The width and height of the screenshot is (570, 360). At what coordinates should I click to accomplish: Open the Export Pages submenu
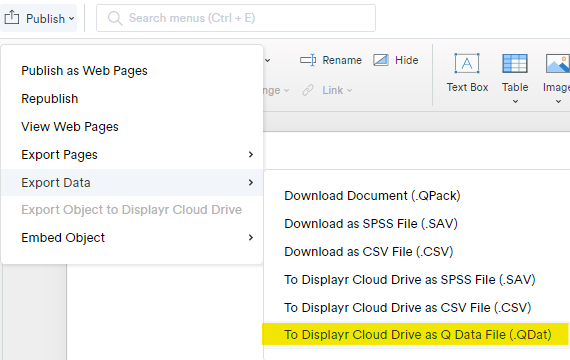point(132,155)
